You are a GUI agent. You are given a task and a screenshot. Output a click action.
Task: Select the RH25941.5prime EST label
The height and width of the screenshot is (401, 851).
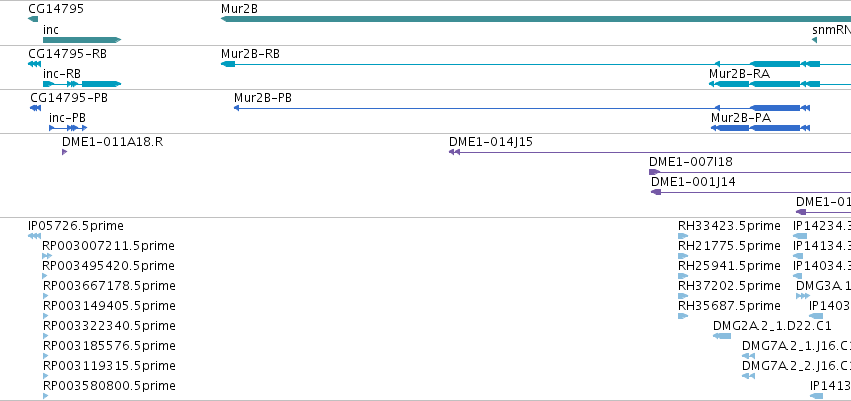[729, 266]
